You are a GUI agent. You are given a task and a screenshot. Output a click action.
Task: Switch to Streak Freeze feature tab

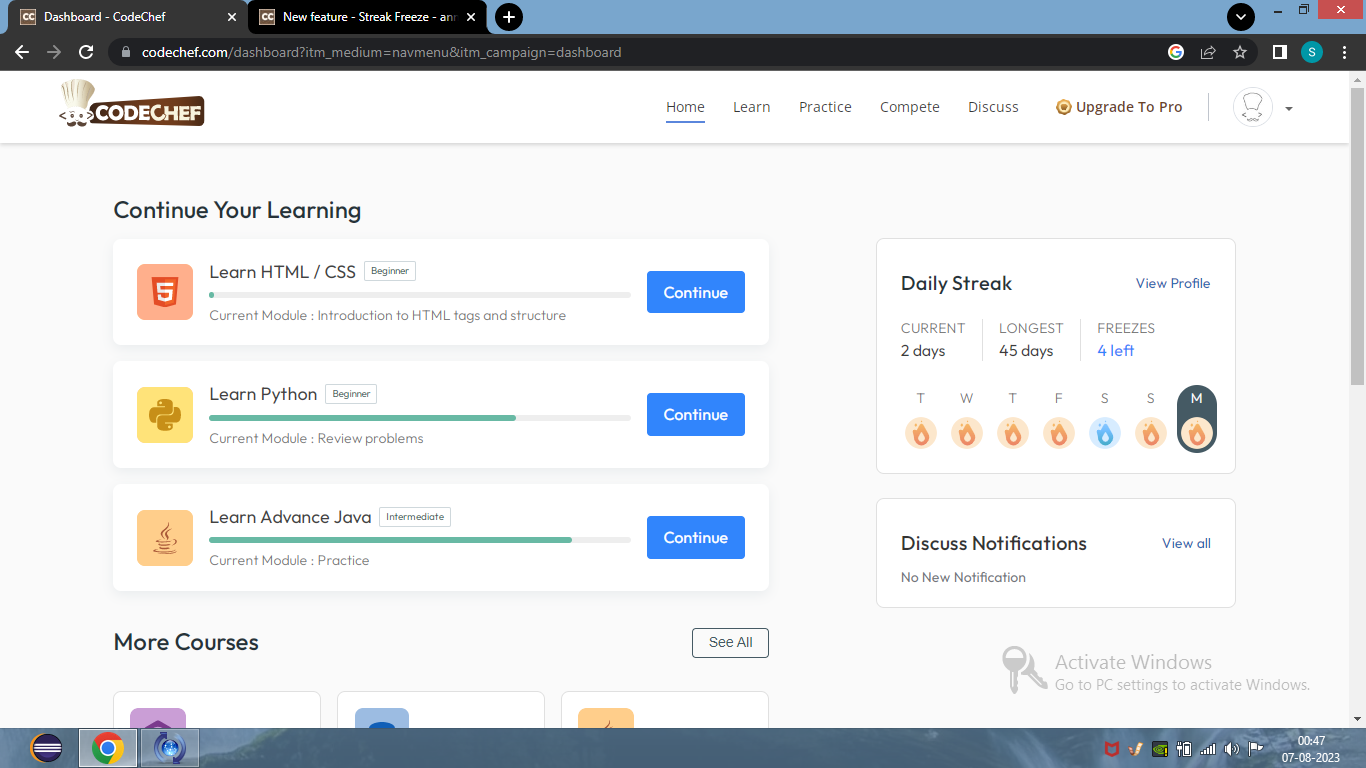tap(369, 17)
